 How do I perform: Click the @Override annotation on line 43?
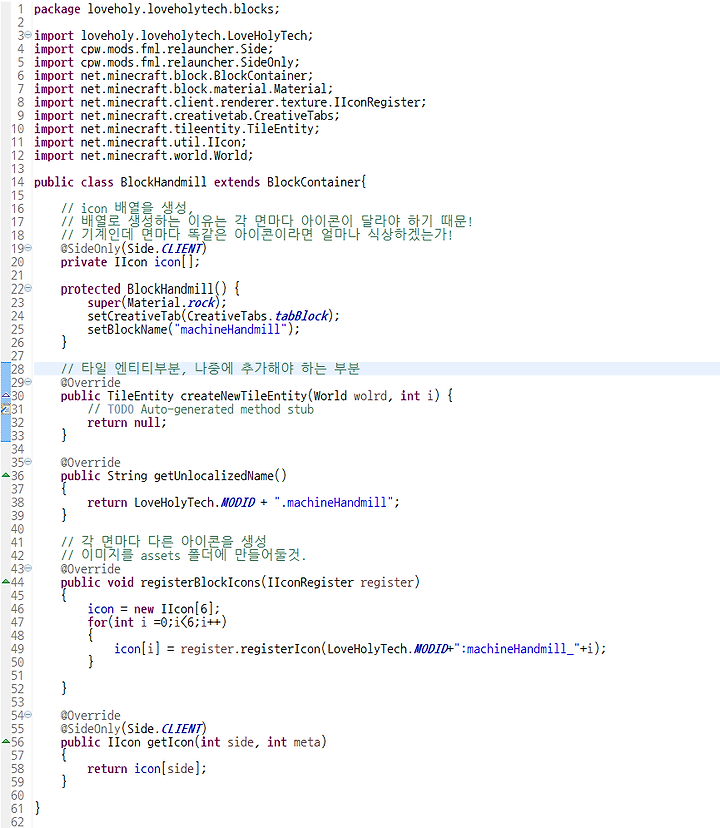point(90,569)
